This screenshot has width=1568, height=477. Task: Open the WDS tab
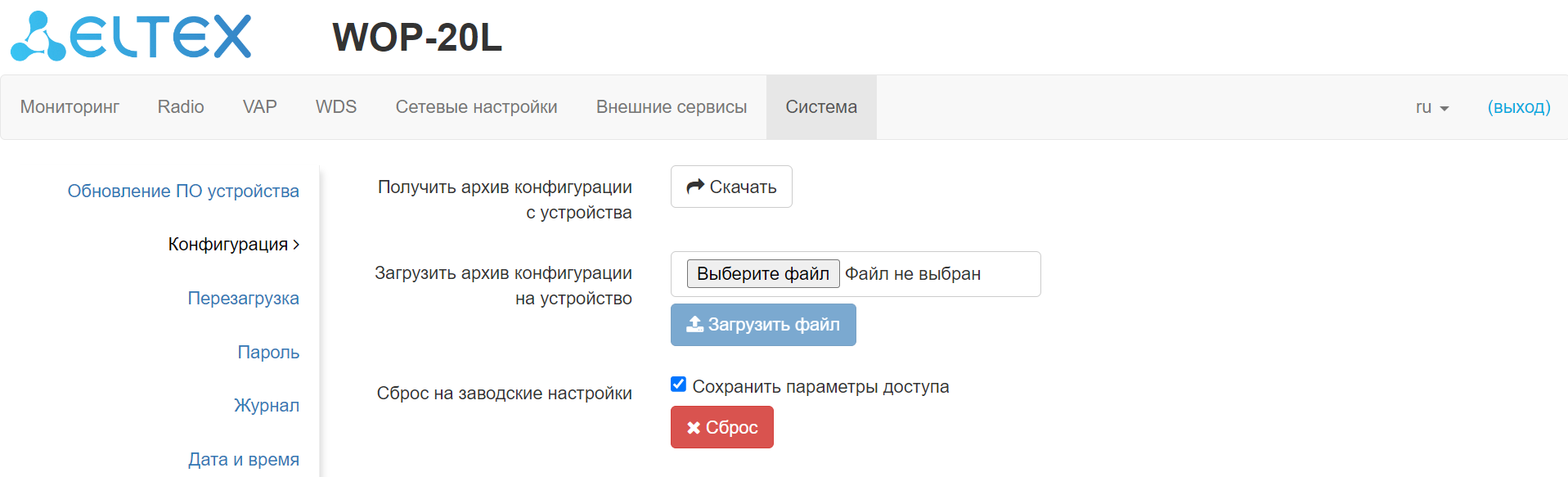pos(336,107)
